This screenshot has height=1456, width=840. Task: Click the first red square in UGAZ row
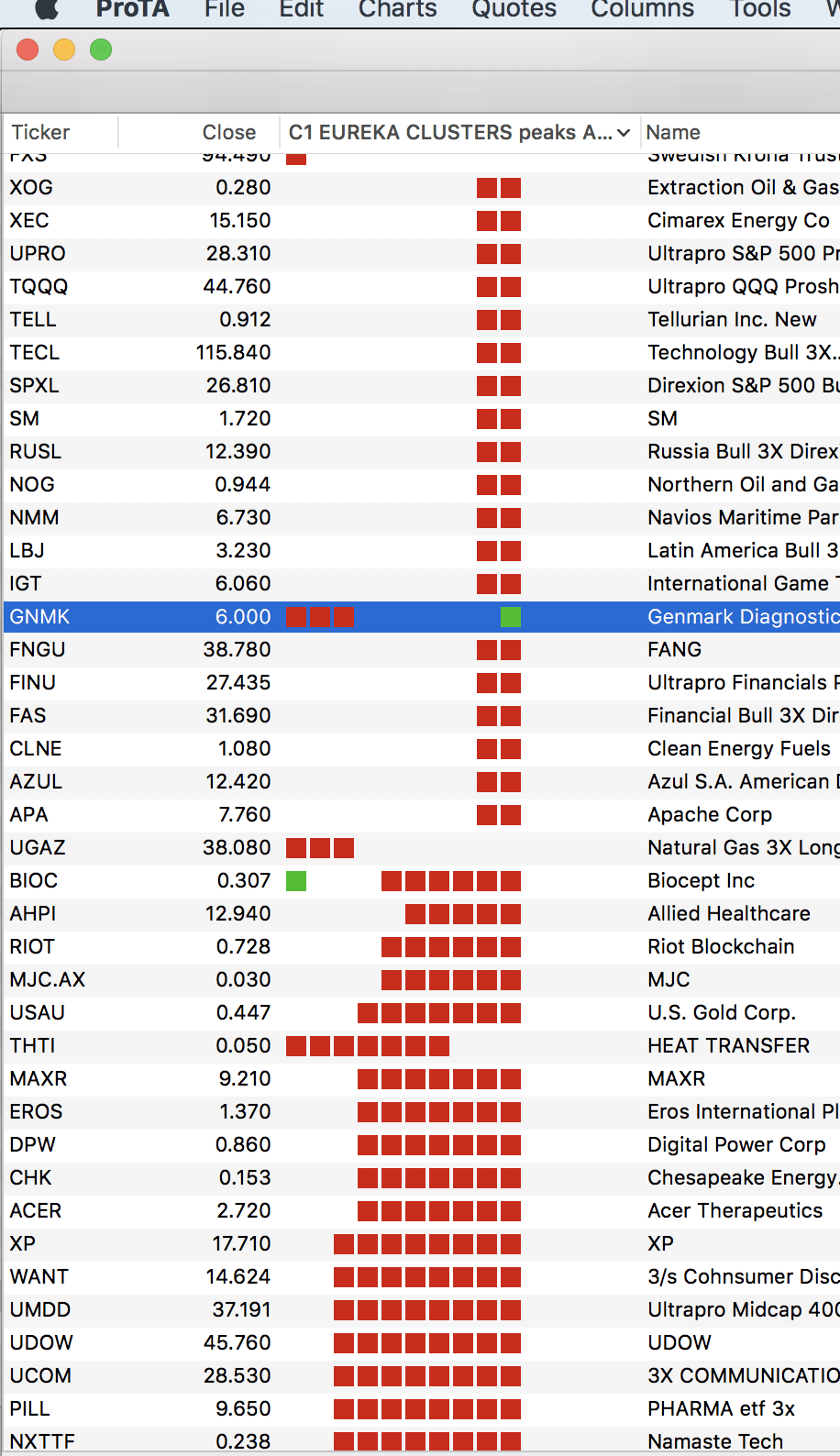click(296, 848)
